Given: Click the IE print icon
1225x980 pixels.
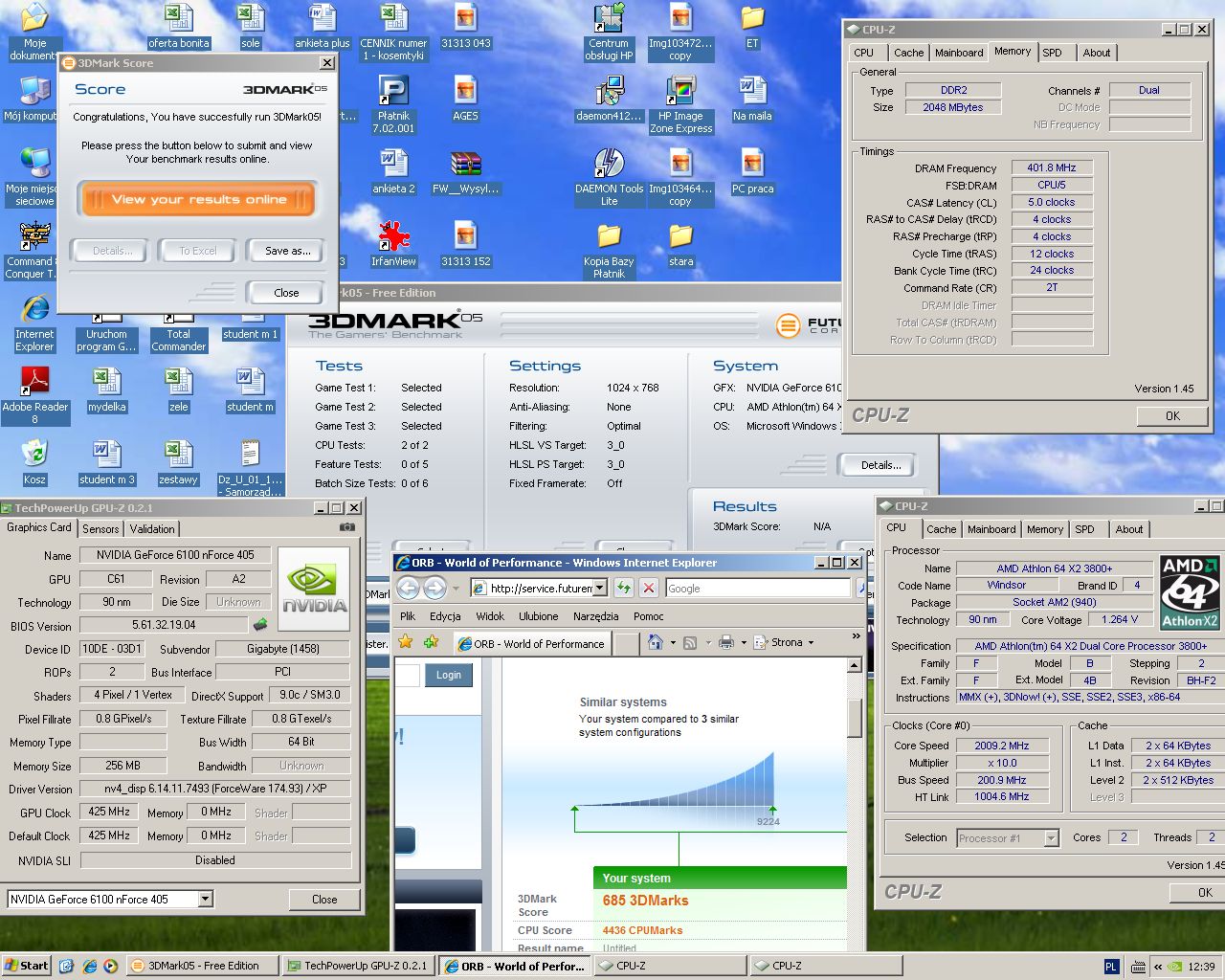Looking at the screenshot, I should [x=726, y=642].
